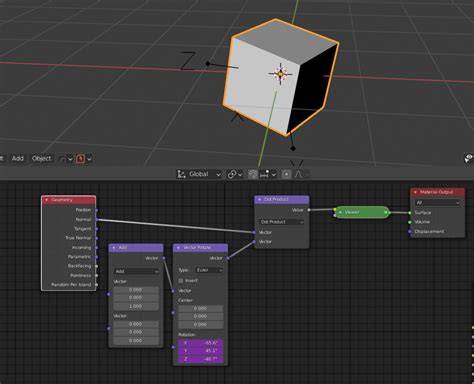The image size is (474, 384).
Task: Collapse the Geometry node with its arrow
Action: tap(46, 200)
